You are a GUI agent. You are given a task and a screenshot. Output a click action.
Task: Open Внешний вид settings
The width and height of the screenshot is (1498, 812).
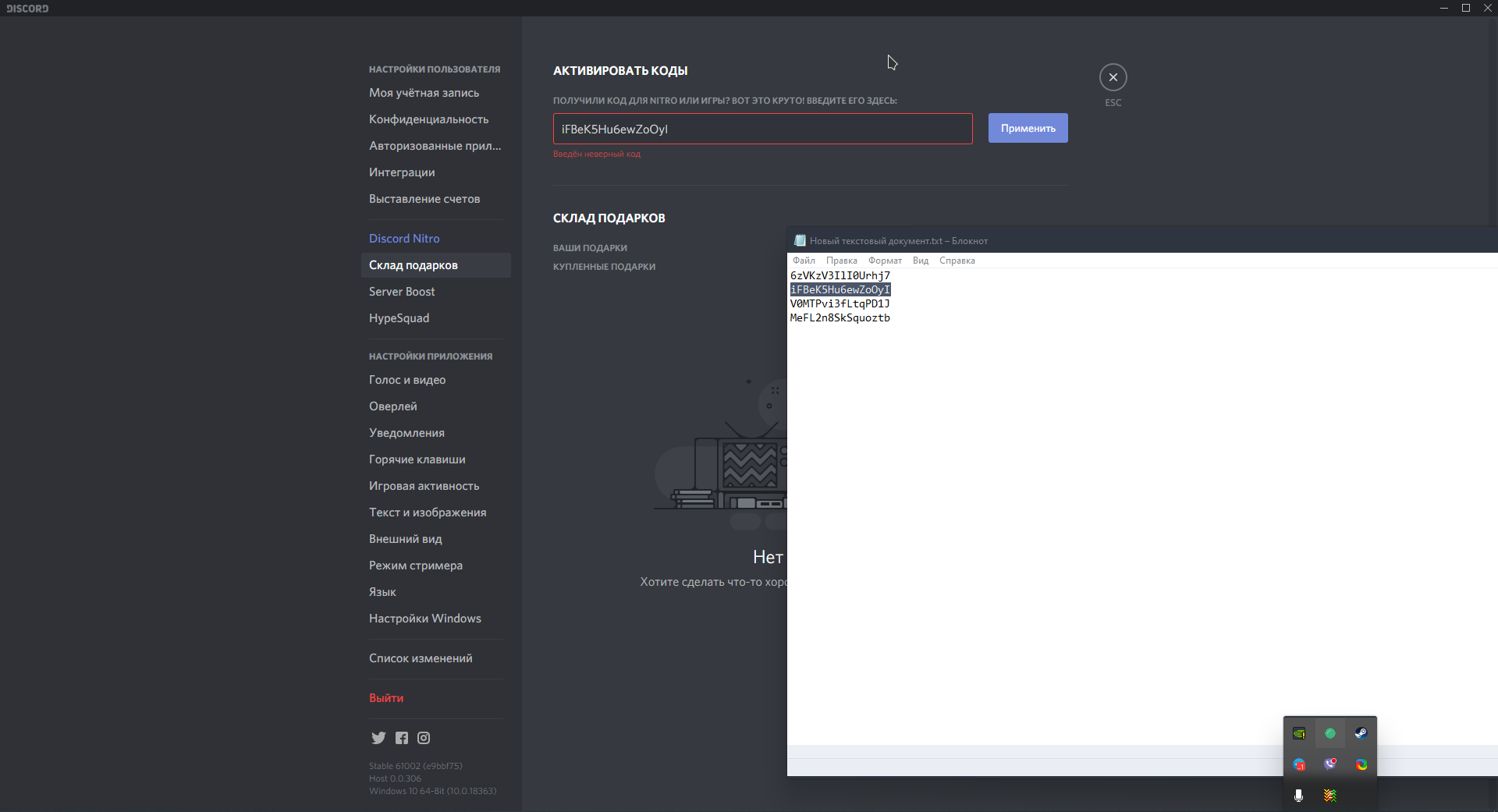(x=435, y=539)
